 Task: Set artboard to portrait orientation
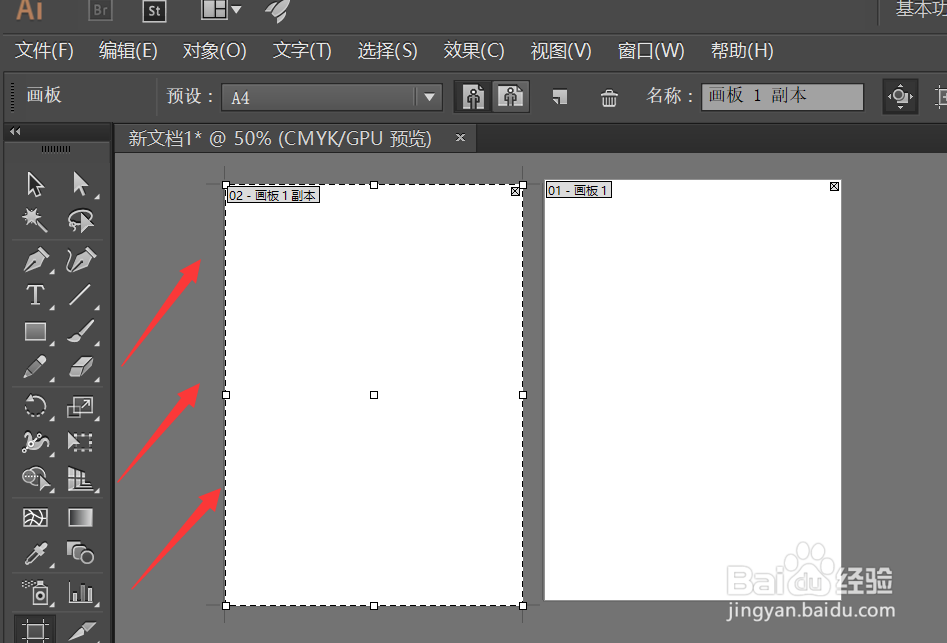pyautogui.click(x=474, y=97)
